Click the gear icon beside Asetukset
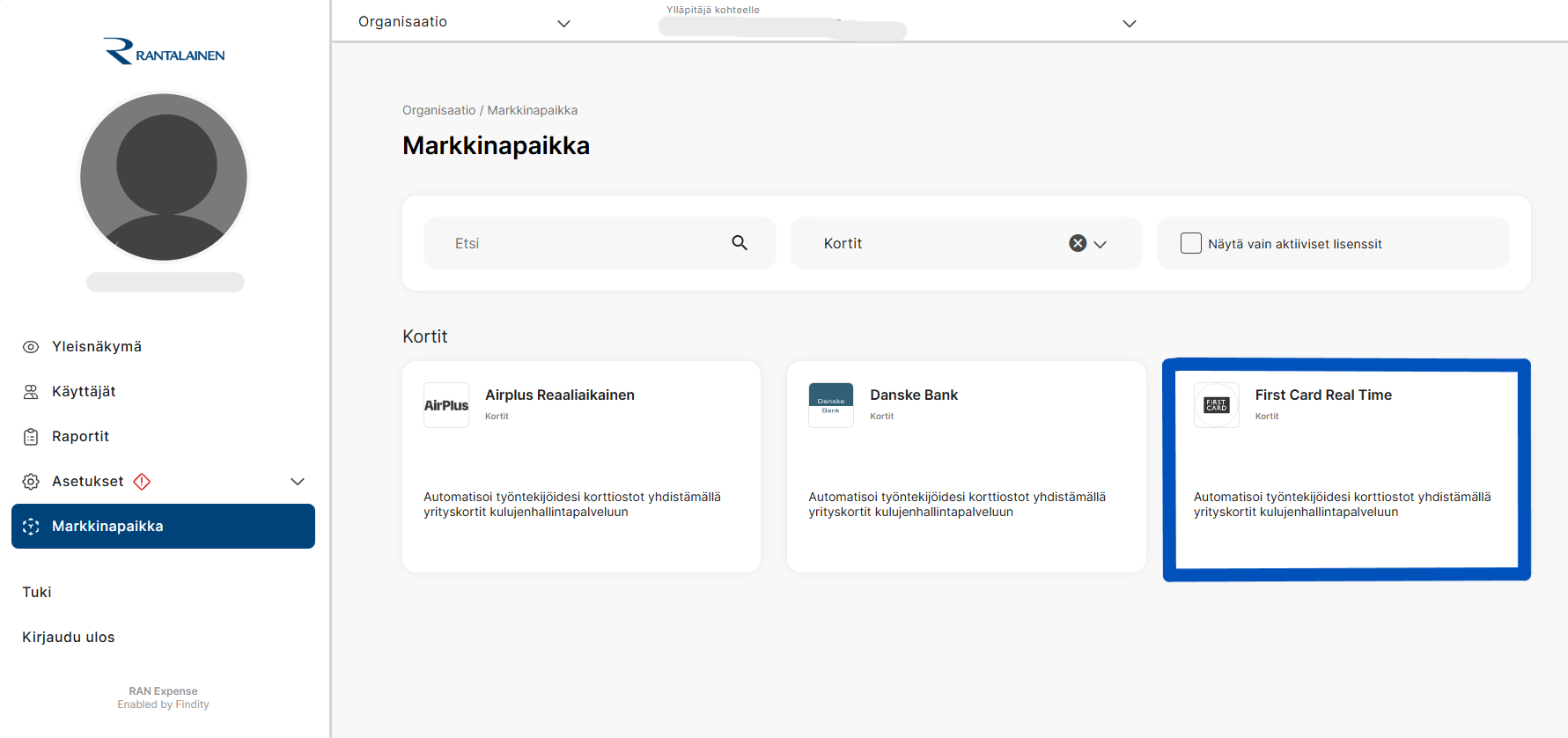The width and height of the screenshot is (1568, 738). (x=31, y=482)
